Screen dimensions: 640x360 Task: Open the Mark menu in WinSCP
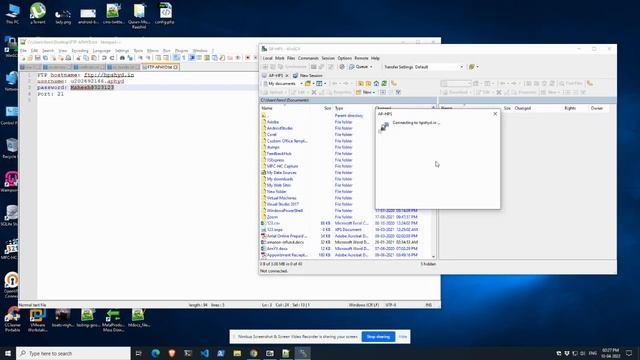[x=280, y=58]
